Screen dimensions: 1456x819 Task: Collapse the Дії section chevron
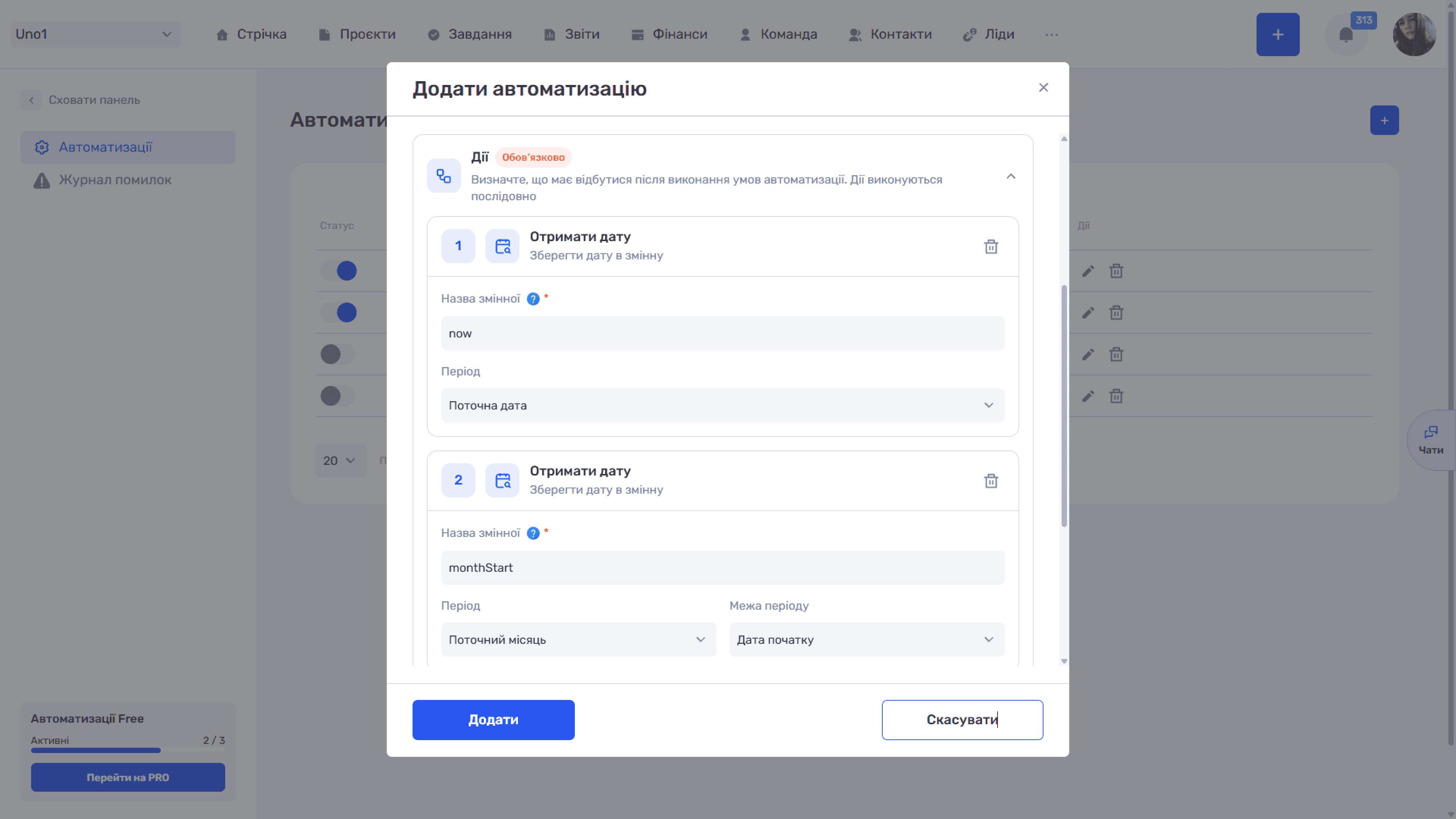[1010, 176]
